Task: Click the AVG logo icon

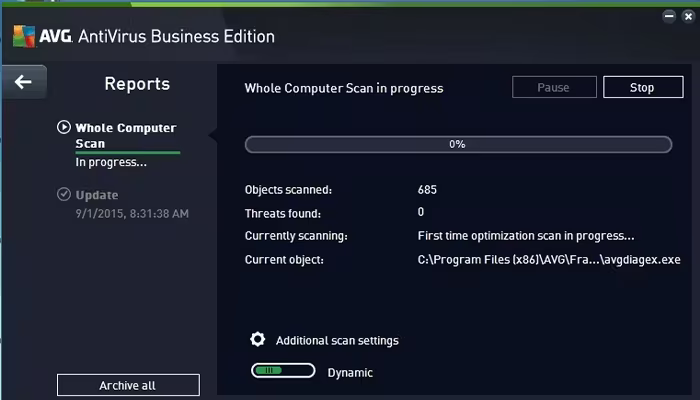Action: (24, 36)
